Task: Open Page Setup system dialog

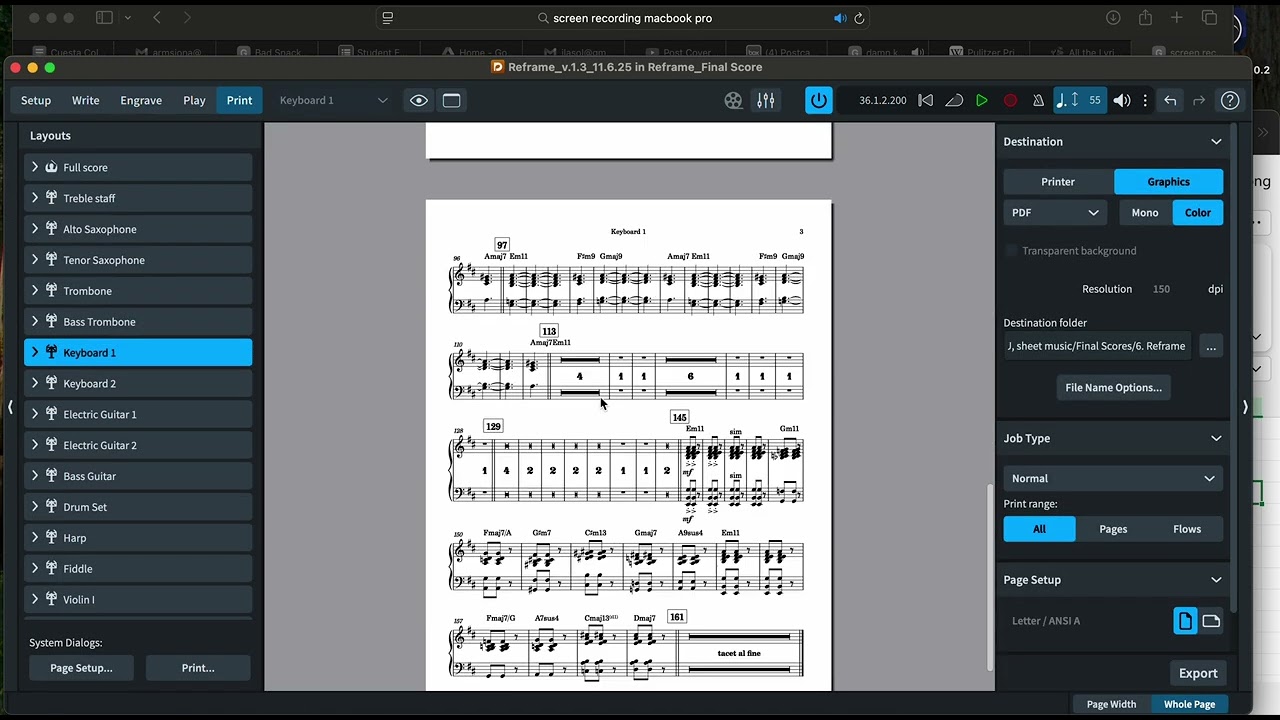Action: pyautogui.click(x=81, y=668)
